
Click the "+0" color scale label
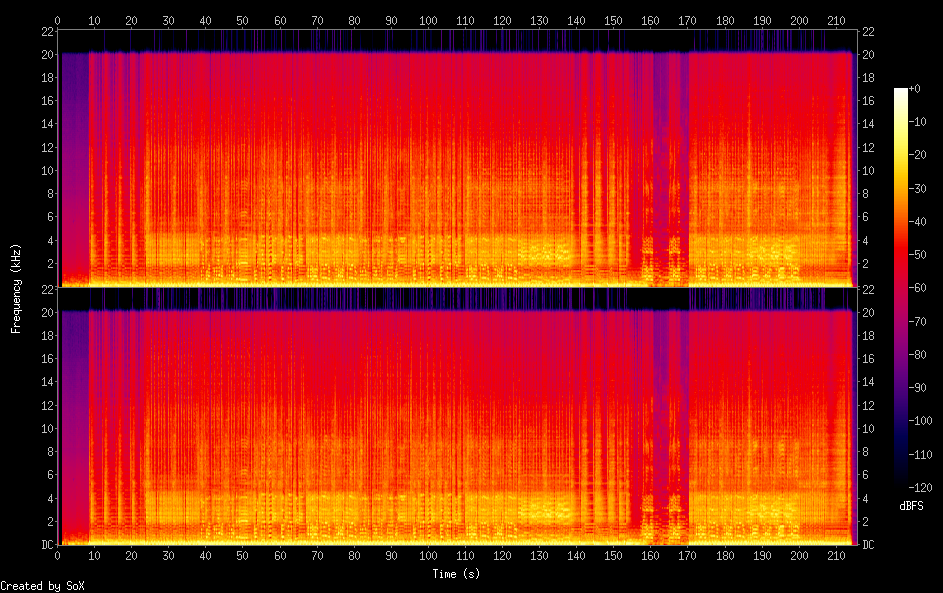click(915, 88)
